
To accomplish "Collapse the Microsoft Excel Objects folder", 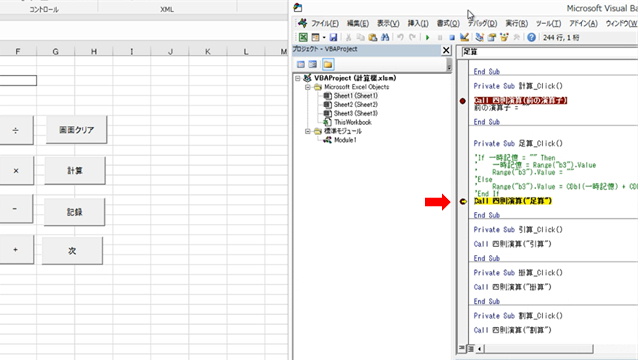I will click(307, 87).
